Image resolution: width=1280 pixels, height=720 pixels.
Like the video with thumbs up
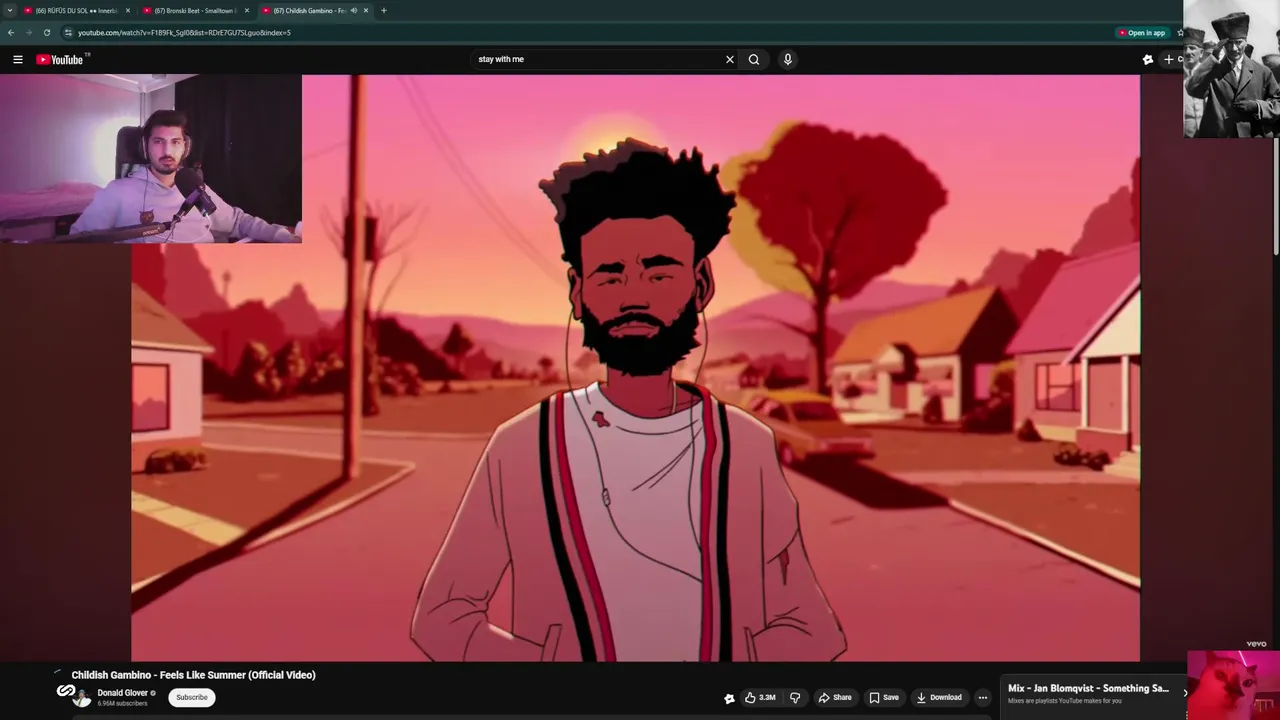760,697
